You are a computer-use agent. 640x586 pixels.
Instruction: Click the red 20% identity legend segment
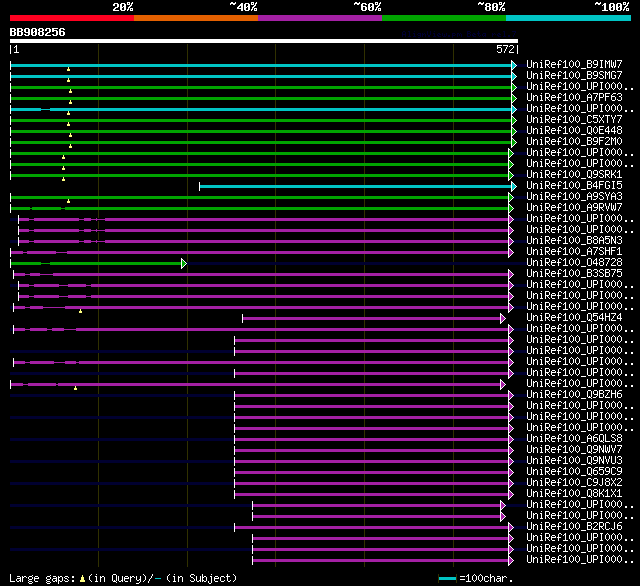click(x=72, y=18)
